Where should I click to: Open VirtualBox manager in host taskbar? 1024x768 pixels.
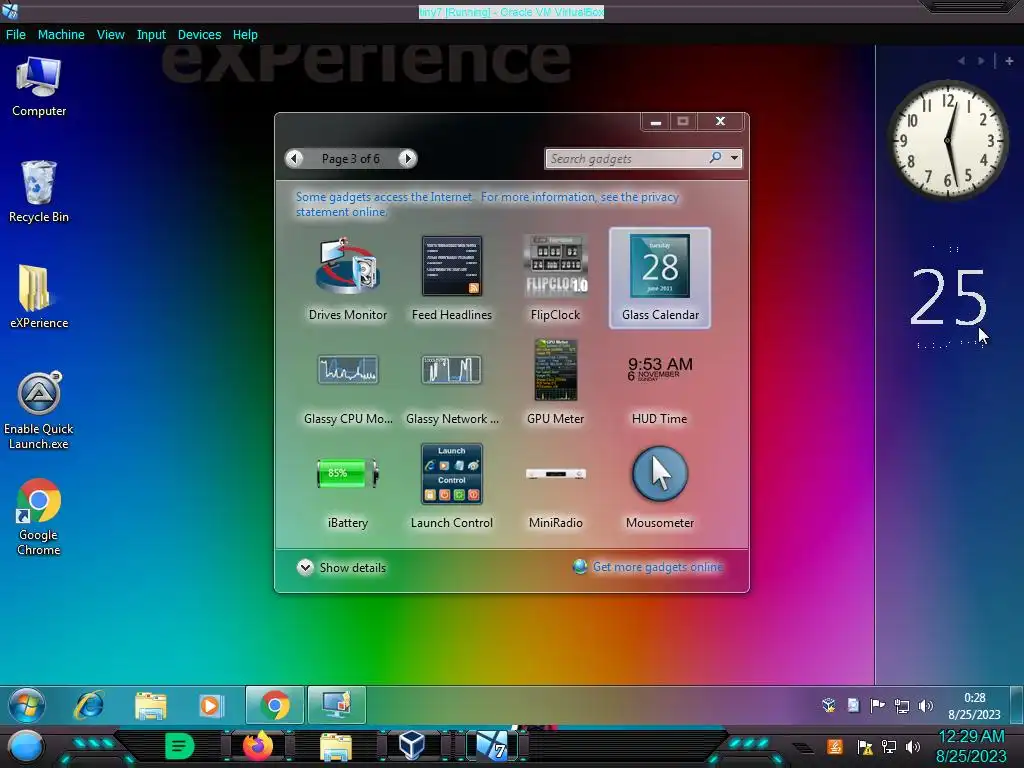(412, 746)
